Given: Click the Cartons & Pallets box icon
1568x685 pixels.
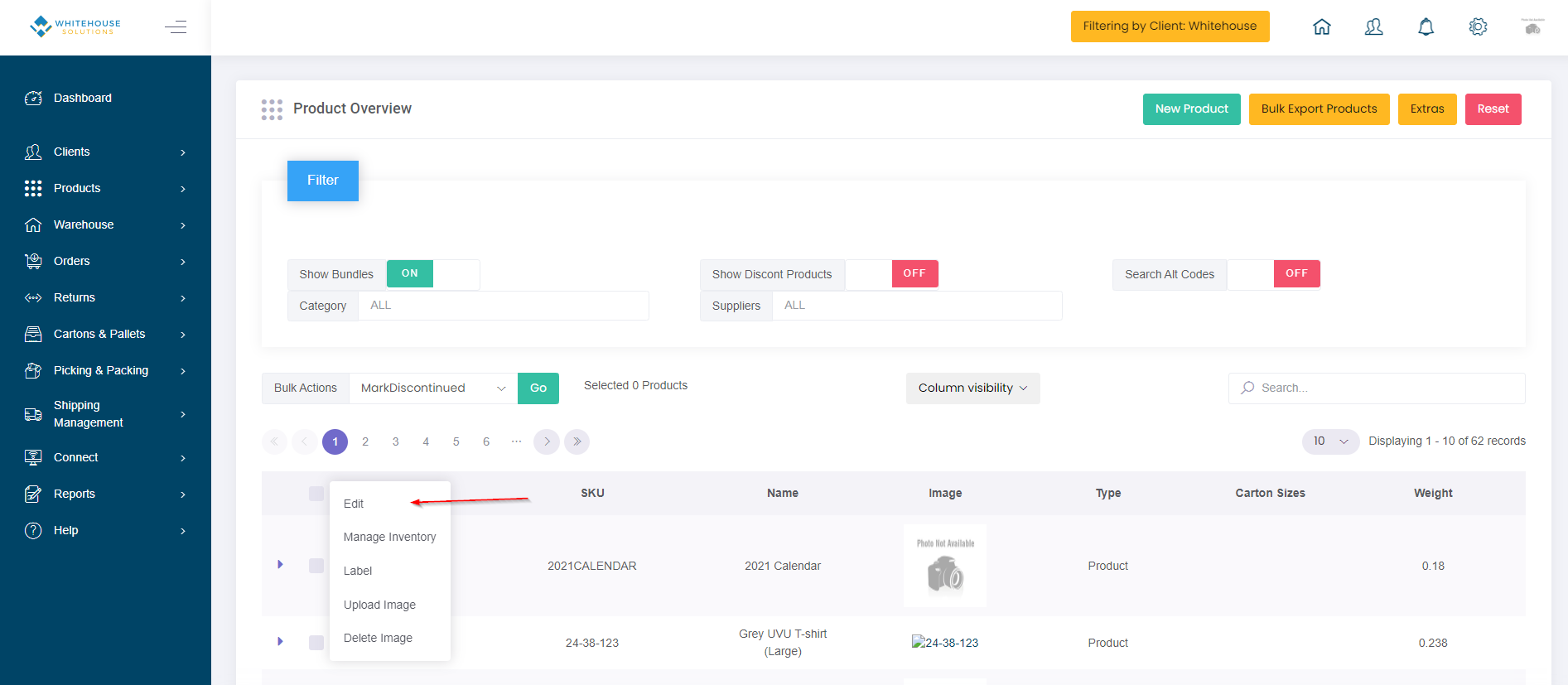Looking at the screenshot, I should (33, 334).
